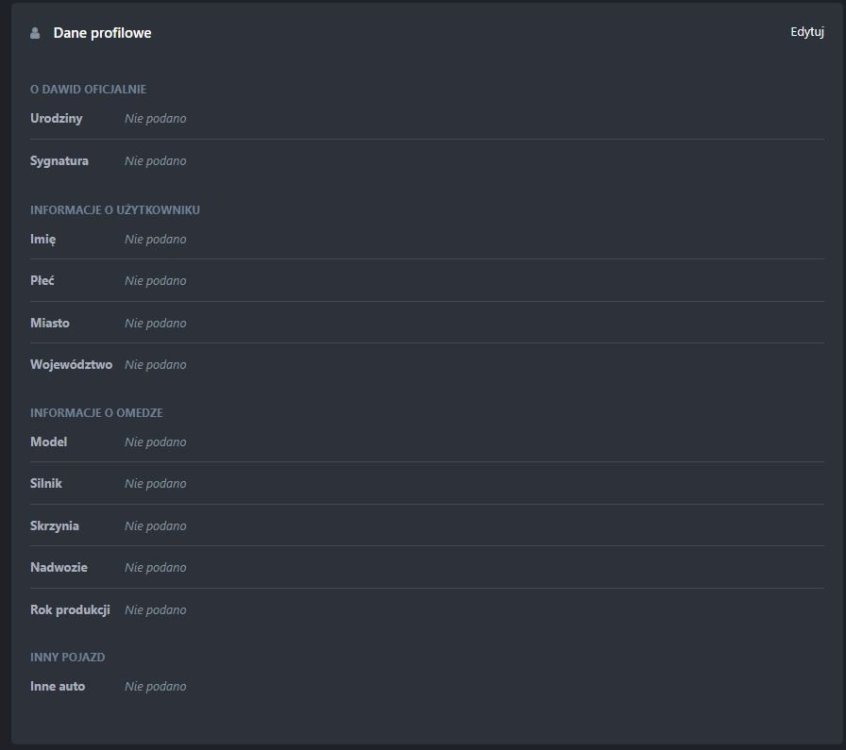Image resolution: width=846 pixels, height=750 pixels.
Task: Select the Województwo field value
Action: point(153,364)
